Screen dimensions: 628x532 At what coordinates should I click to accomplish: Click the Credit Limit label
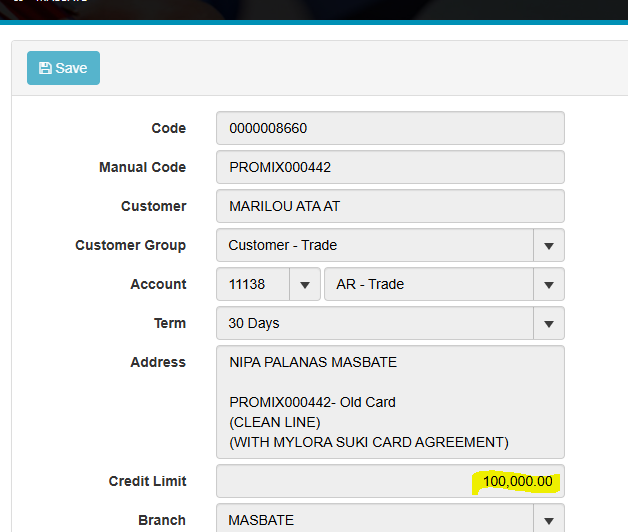click(147, 481)
